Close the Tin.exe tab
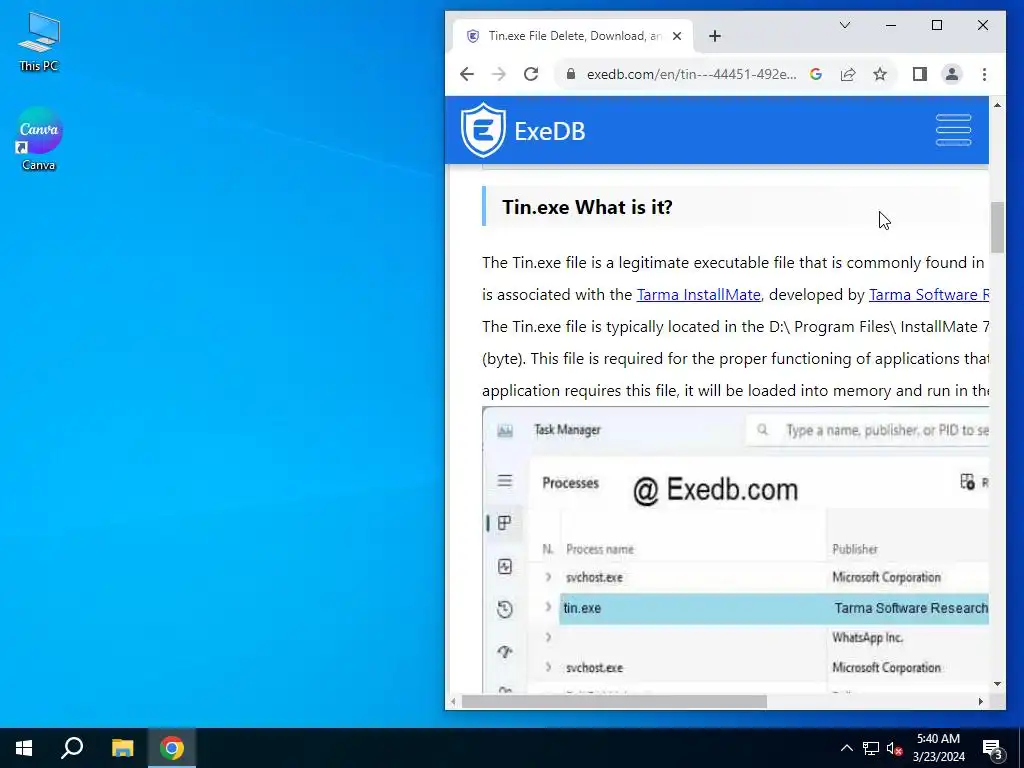Image resolution: width=1024 pixels, height=768 pixels. coord(677,36)
